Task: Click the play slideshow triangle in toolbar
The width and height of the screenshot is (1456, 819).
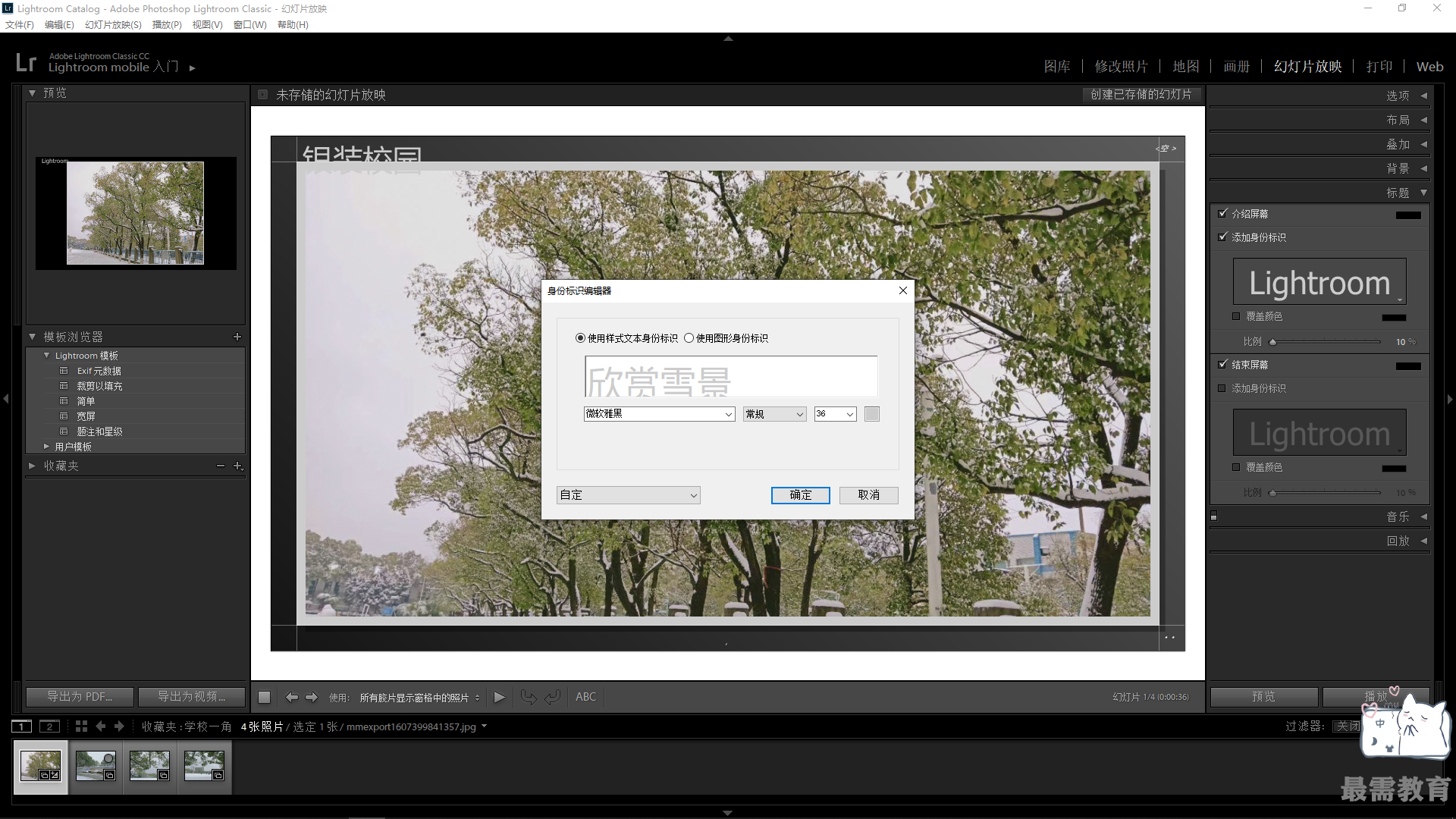Action: pos(499,697)
